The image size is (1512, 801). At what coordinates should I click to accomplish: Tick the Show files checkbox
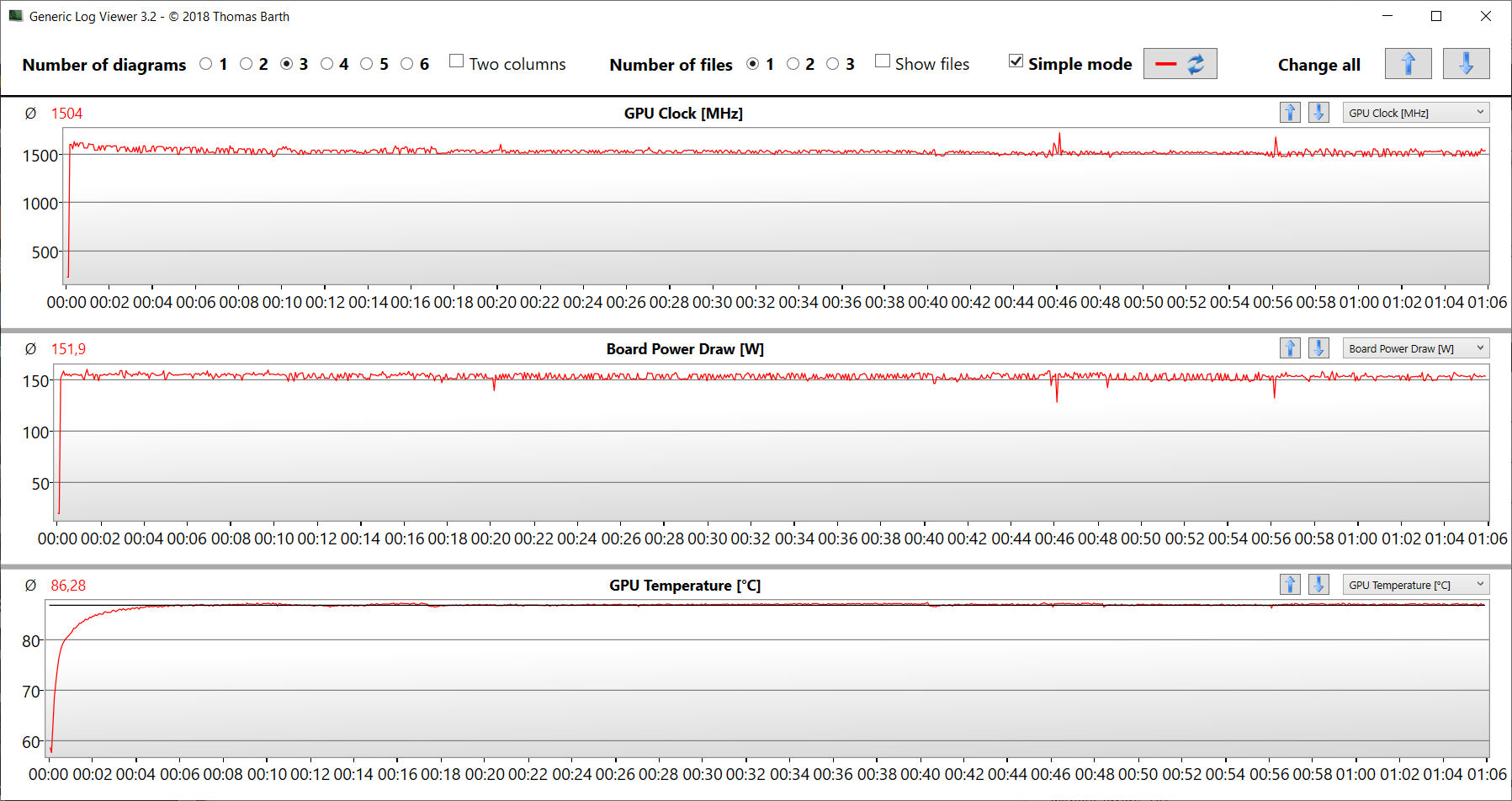click(883, 61)
